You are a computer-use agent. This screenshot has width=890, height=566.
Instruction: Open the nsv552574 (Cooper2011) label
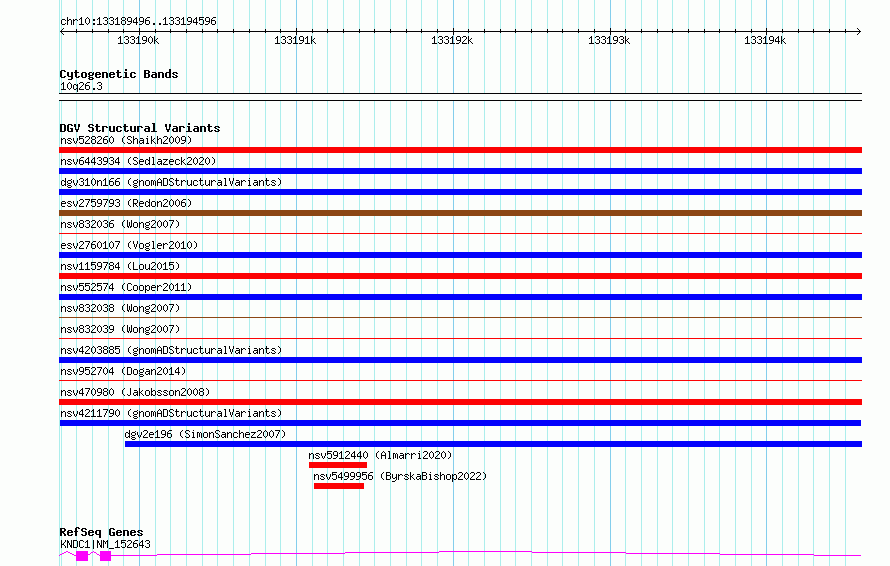(x=126, y=287)
